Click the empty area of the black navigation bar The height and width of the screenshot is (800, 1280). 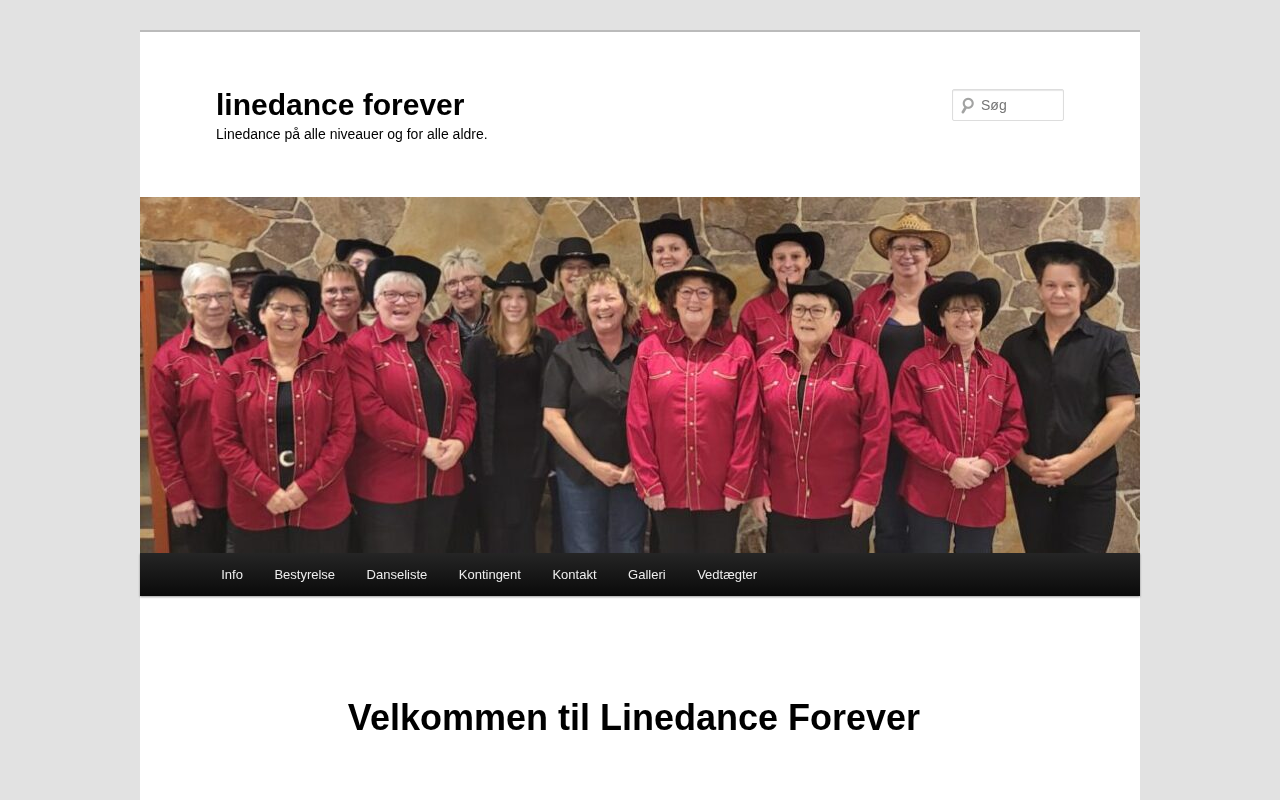[950, 575]
